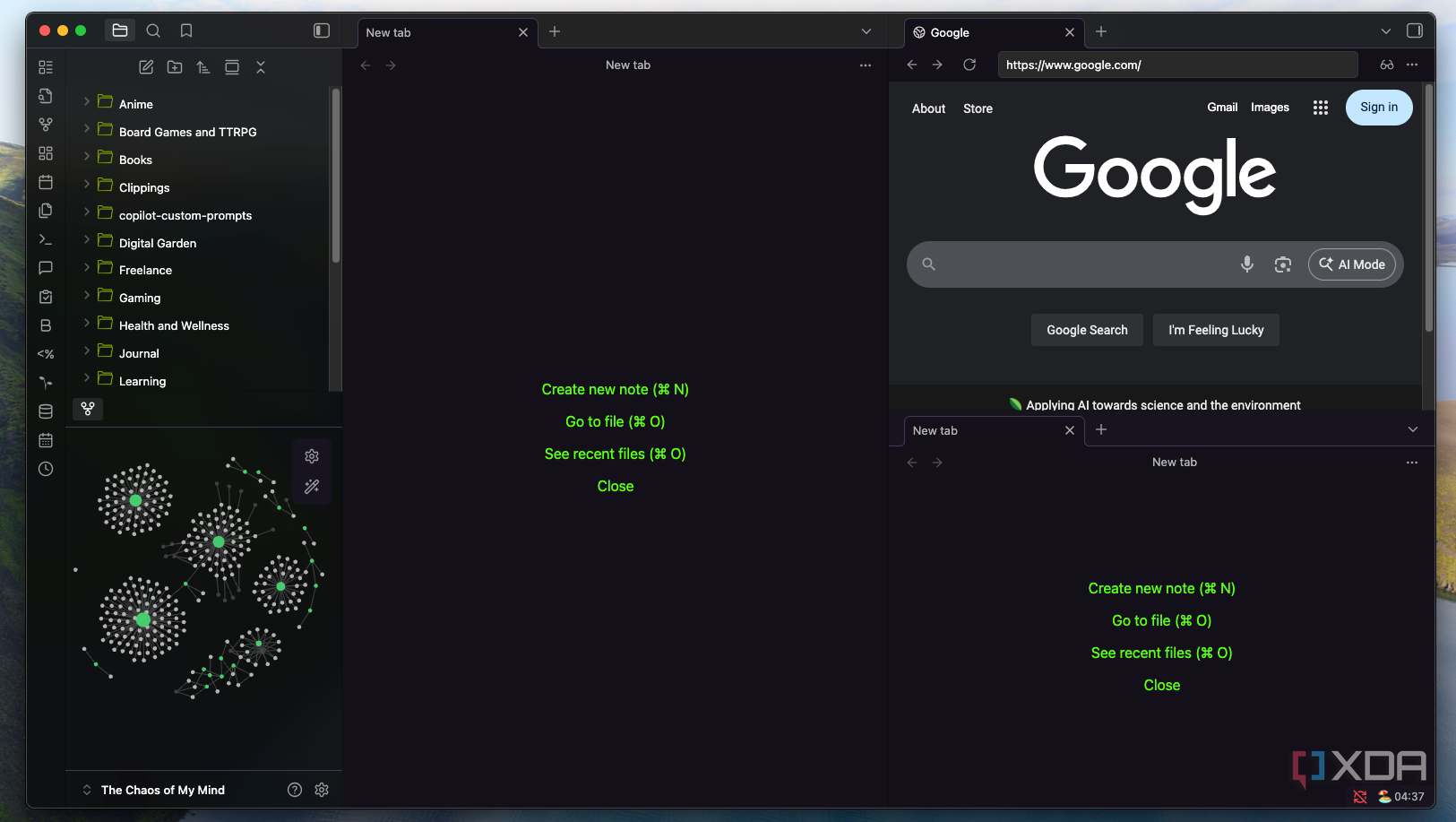
Task: Select the graph view tab in the sidebar
Action: pos(88,409)
